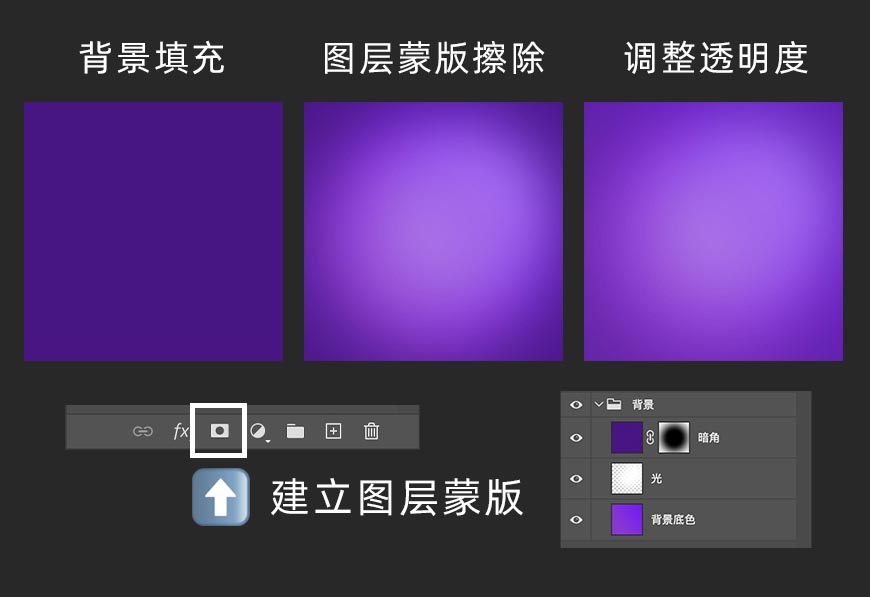Toggle visibility of the 光 layer
Viewport: 870px width, 597px height.
point(575,477)
